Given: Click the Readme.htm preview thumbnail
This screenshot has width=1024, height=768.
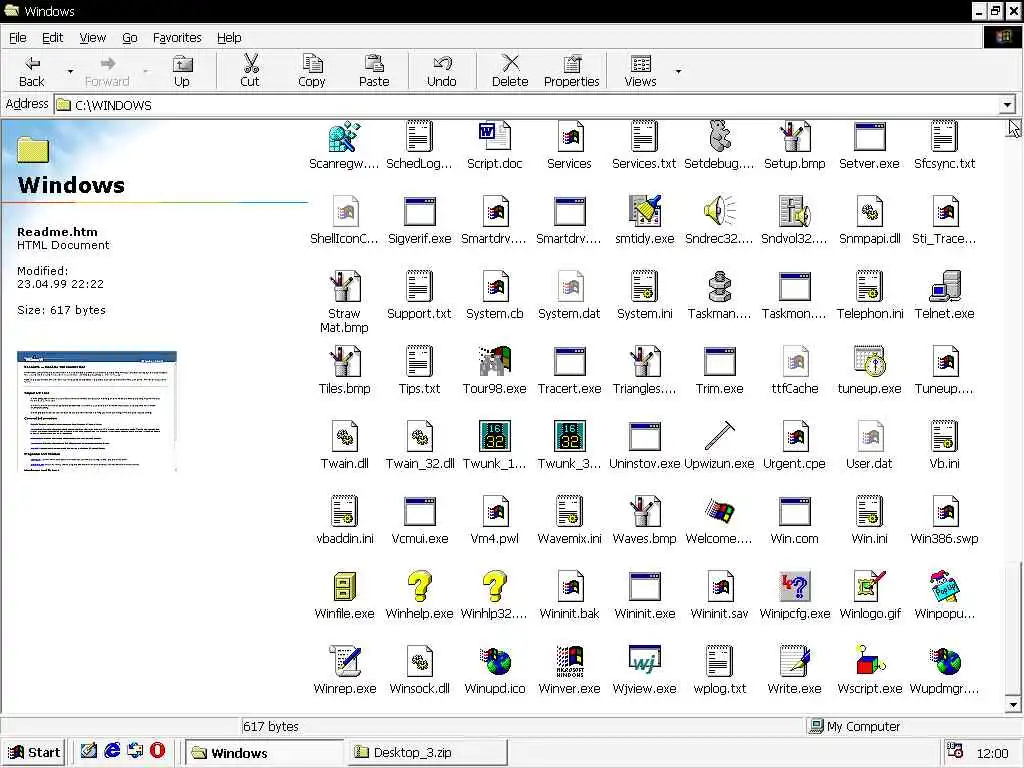Looking at the screenshot, I should 97,411.
